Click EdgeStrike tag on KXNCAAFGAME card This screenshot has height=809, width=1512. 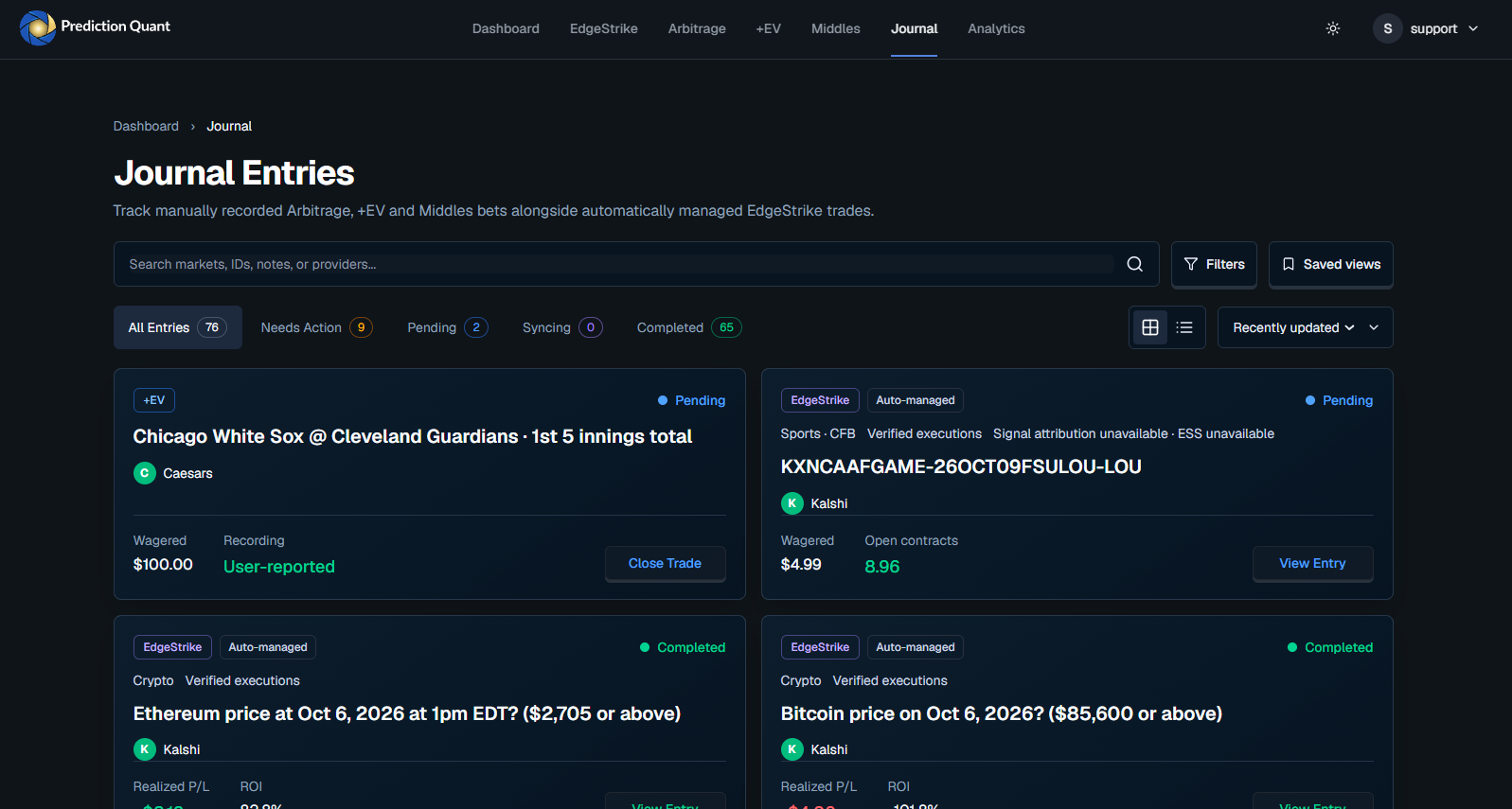pos(820,400)
